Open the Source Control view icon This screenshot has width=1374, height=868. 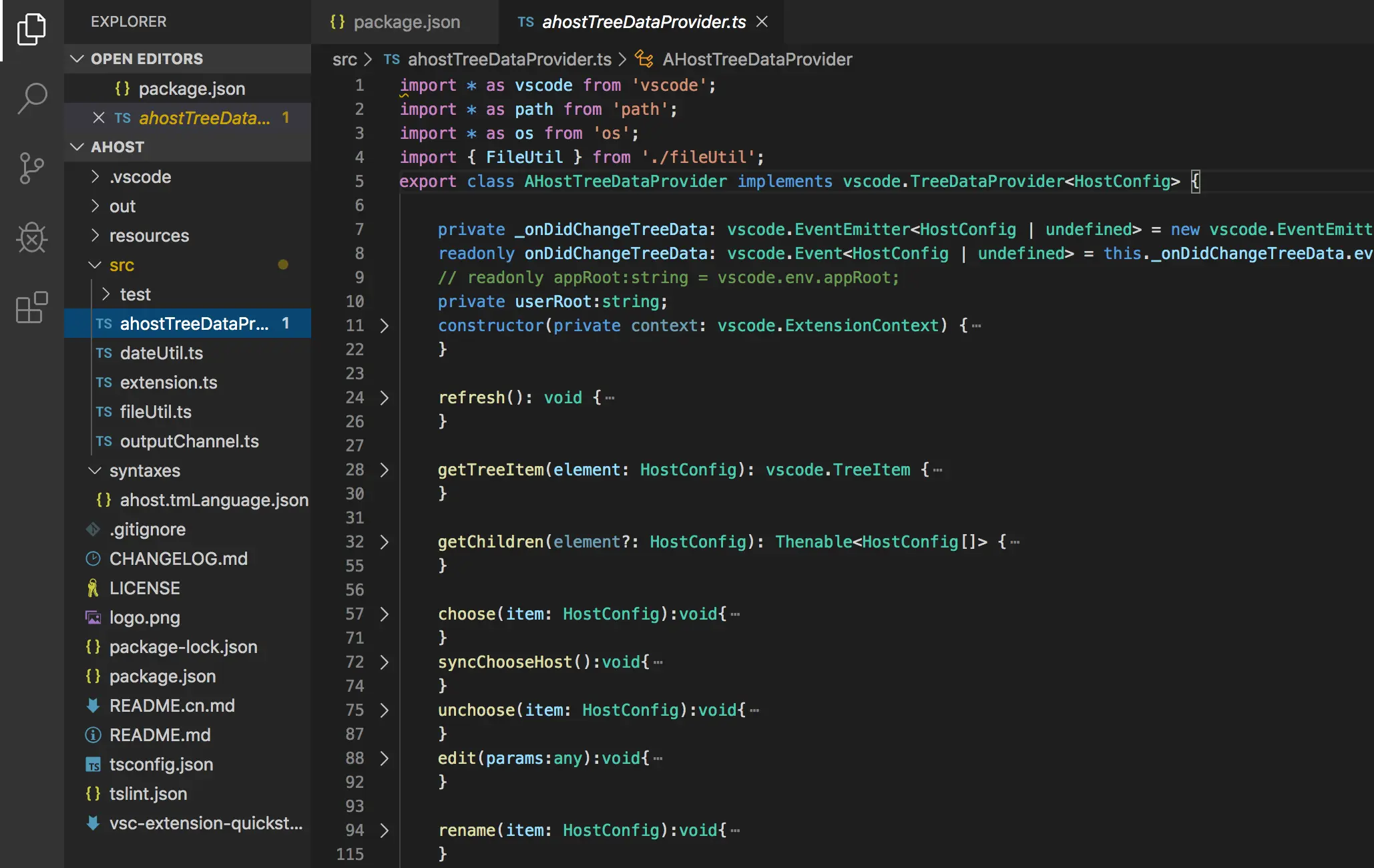[31, 168]
